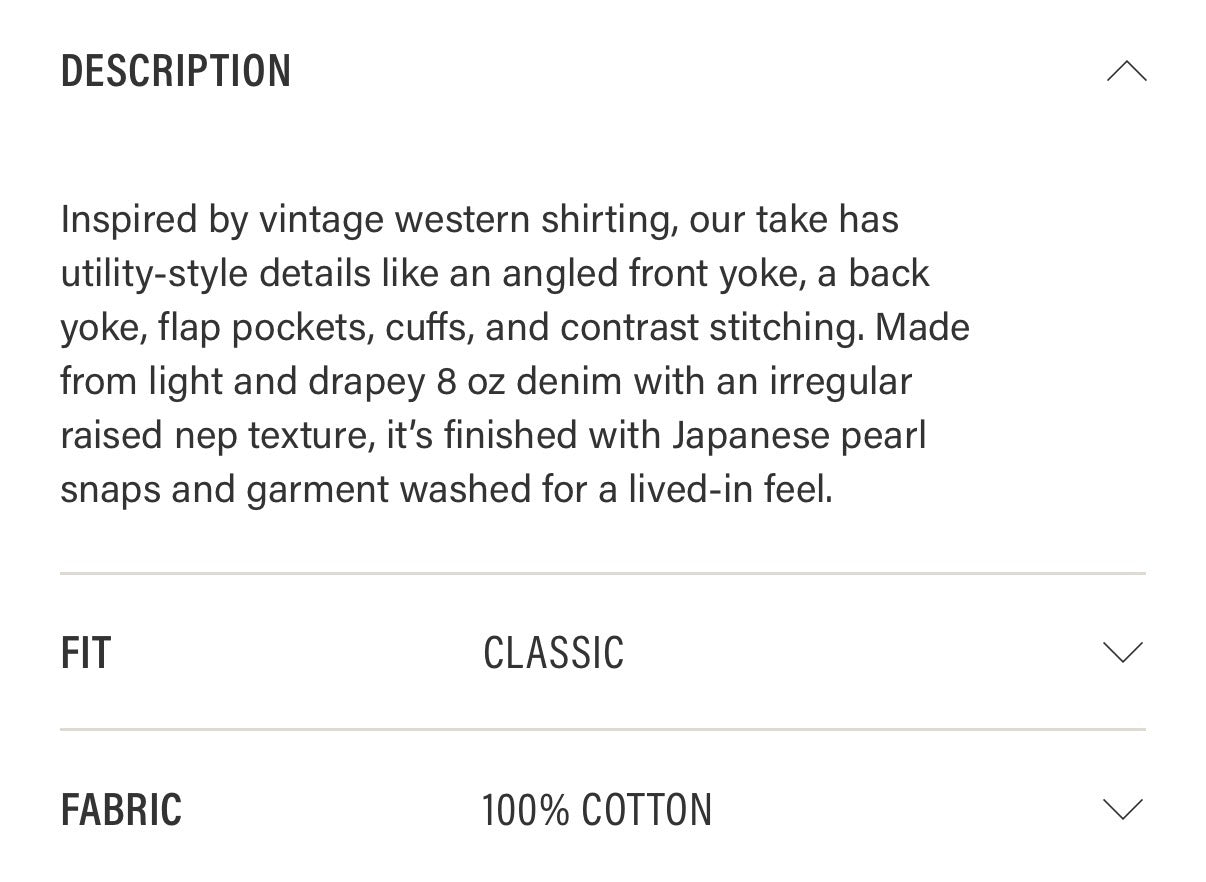
Task: Expand the Fit section chevron
Action: pyautogui.click(x=1122, y=653)
